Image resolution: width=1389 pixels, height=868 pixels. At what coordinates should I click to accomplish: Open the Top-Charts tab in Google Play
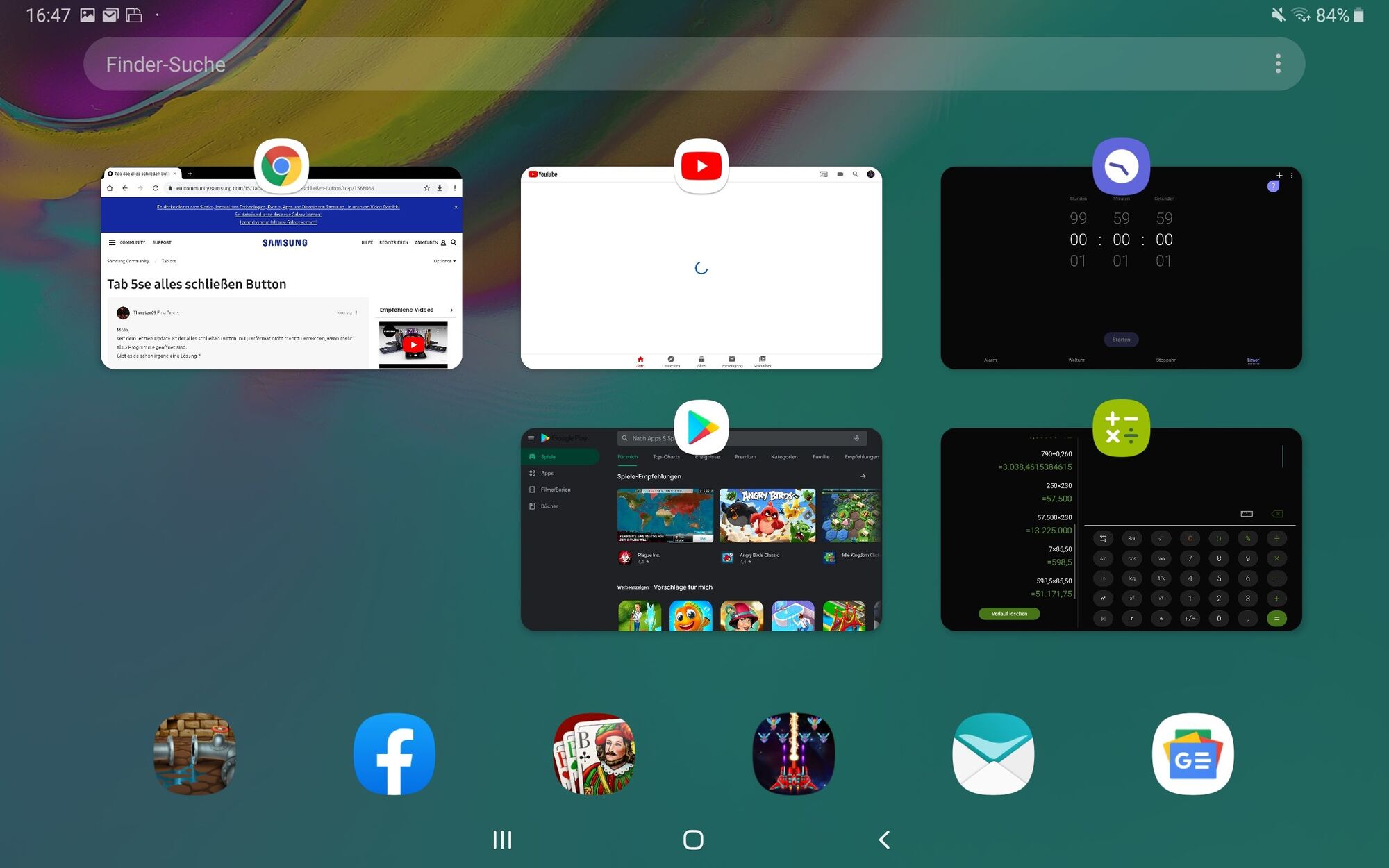coord(666,457)
